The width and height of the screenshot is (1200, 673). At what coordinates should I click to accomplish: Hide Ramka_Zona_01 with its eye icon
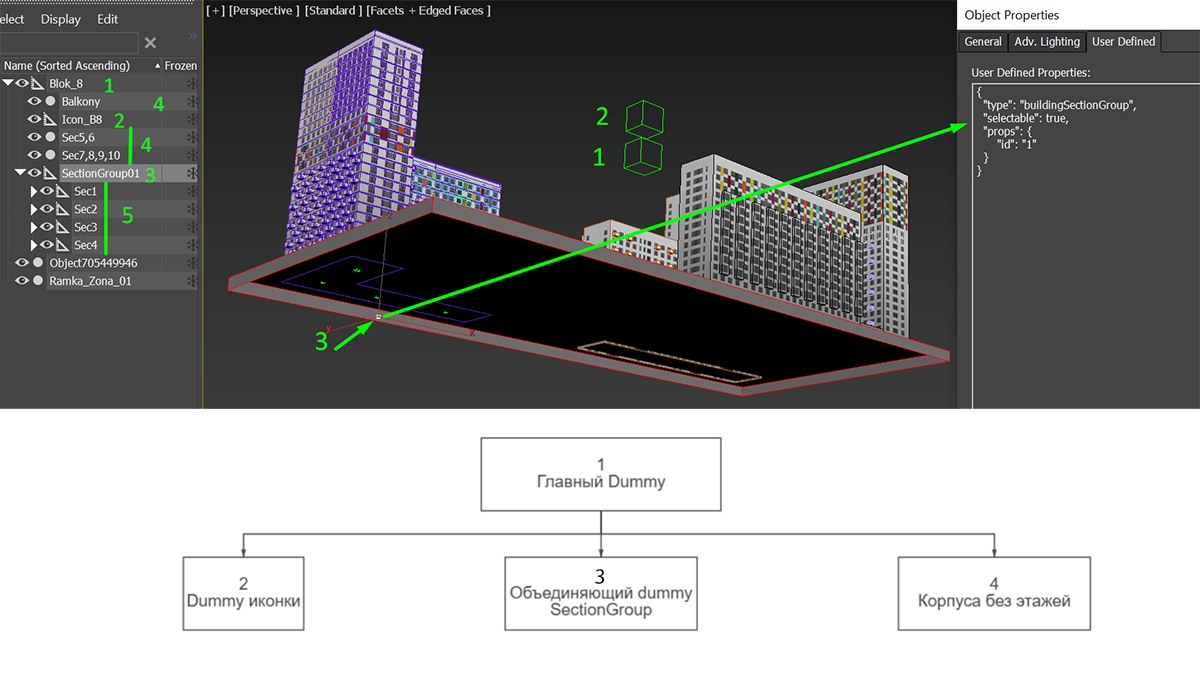click(x=22, y=281)
